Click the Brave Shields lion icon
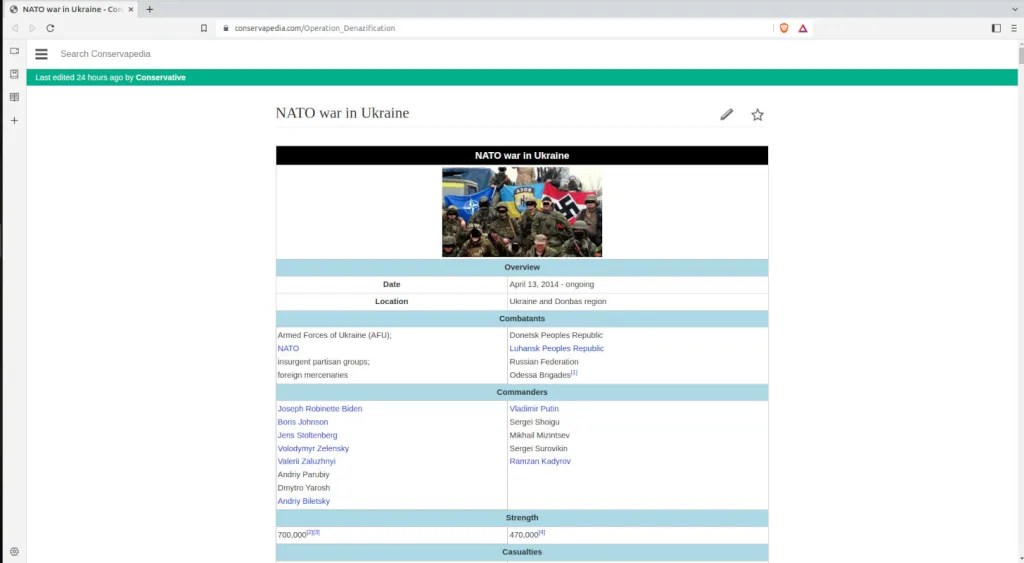The width and height of the screenshot is (1024, 563). click(784, 28)
